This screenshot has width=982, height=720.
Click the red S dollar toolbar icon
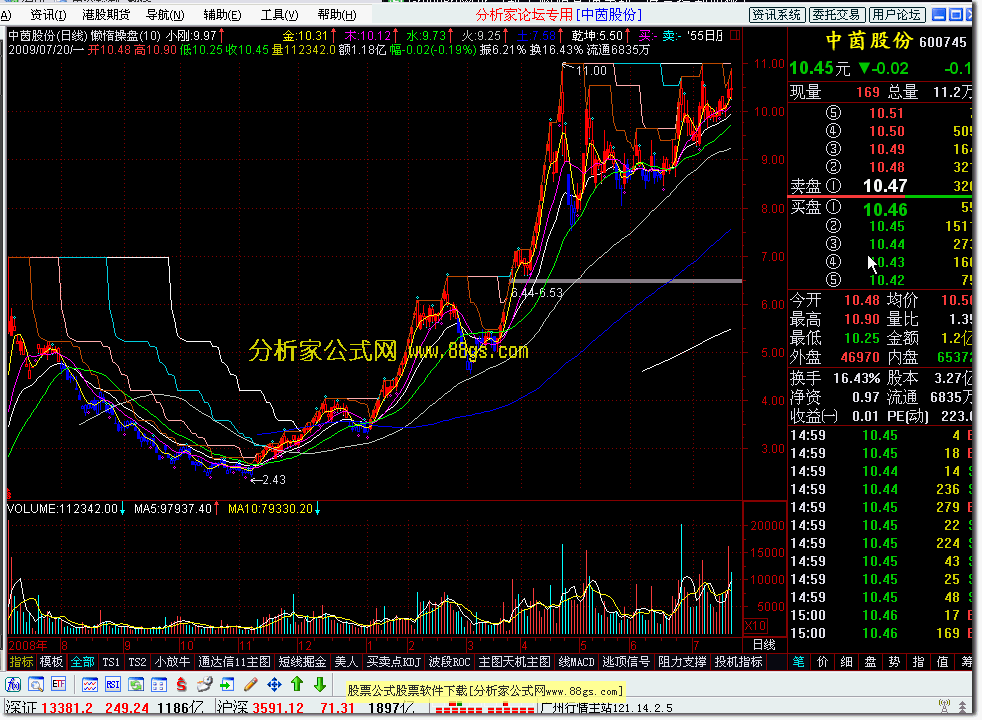[x=182, y=684]
